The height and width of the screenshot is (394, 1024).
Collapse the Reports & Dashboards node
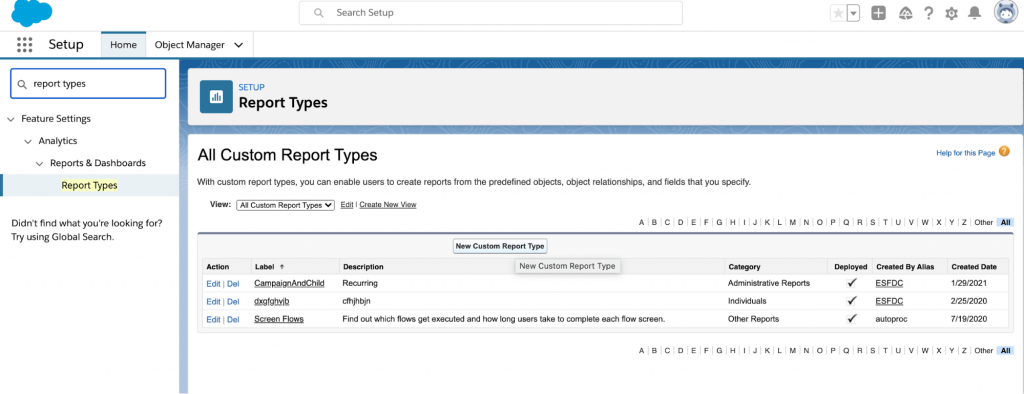[39, 163]
